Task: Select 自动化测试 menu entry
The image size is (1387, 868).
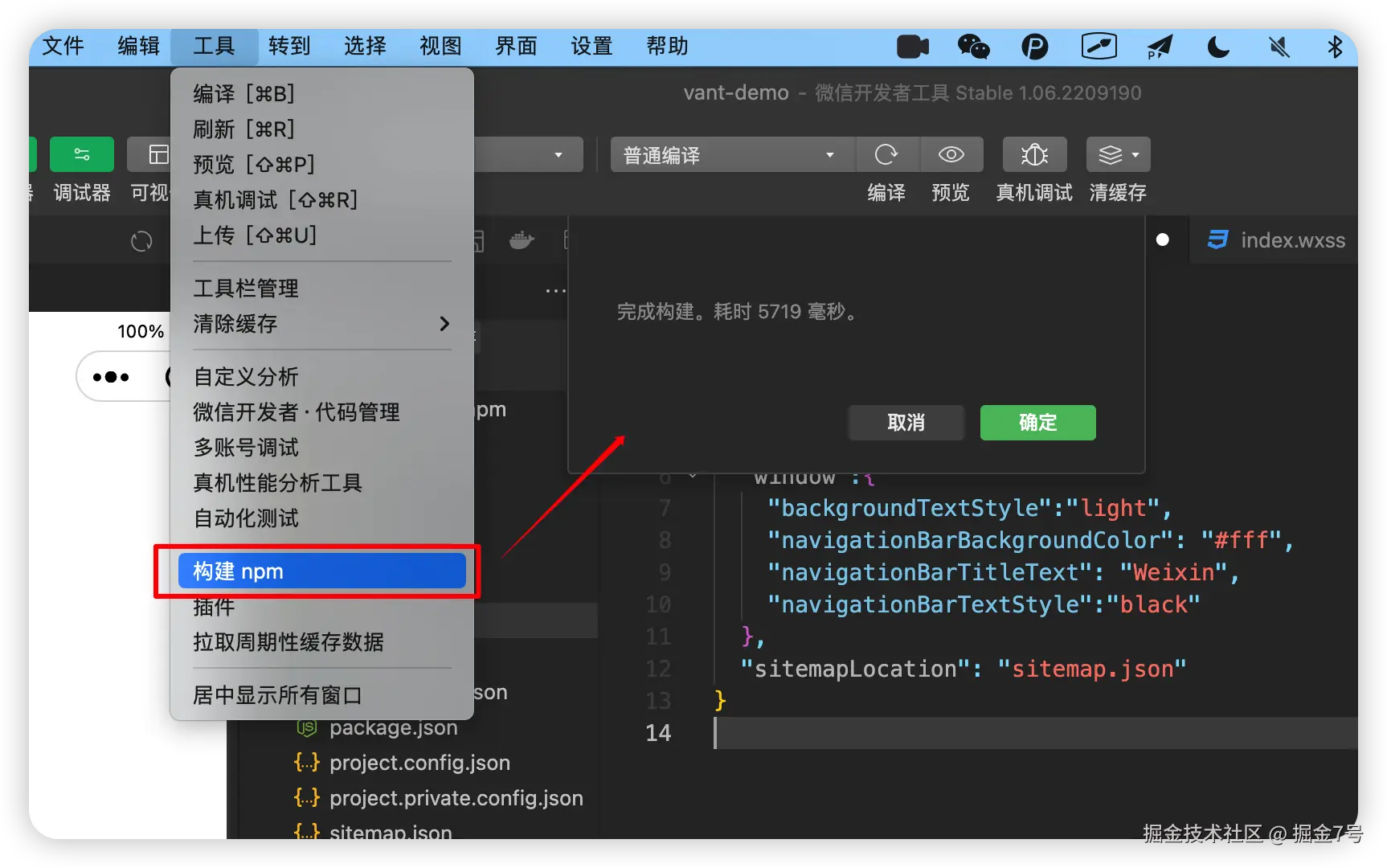Action: tap(321, 518)
